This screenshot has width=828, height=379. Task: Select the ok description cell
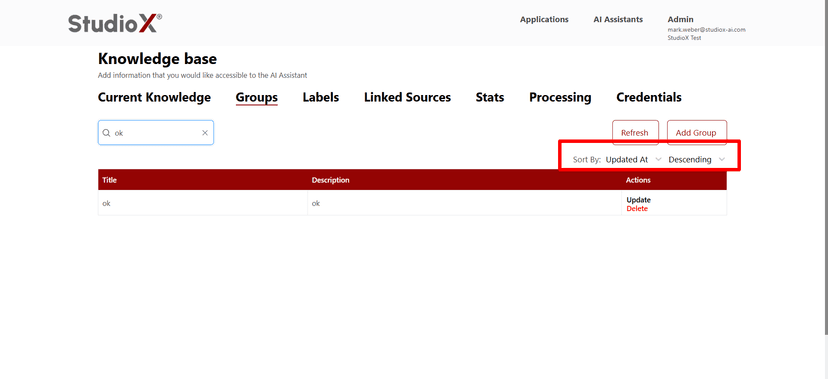(x=464, y=203)
